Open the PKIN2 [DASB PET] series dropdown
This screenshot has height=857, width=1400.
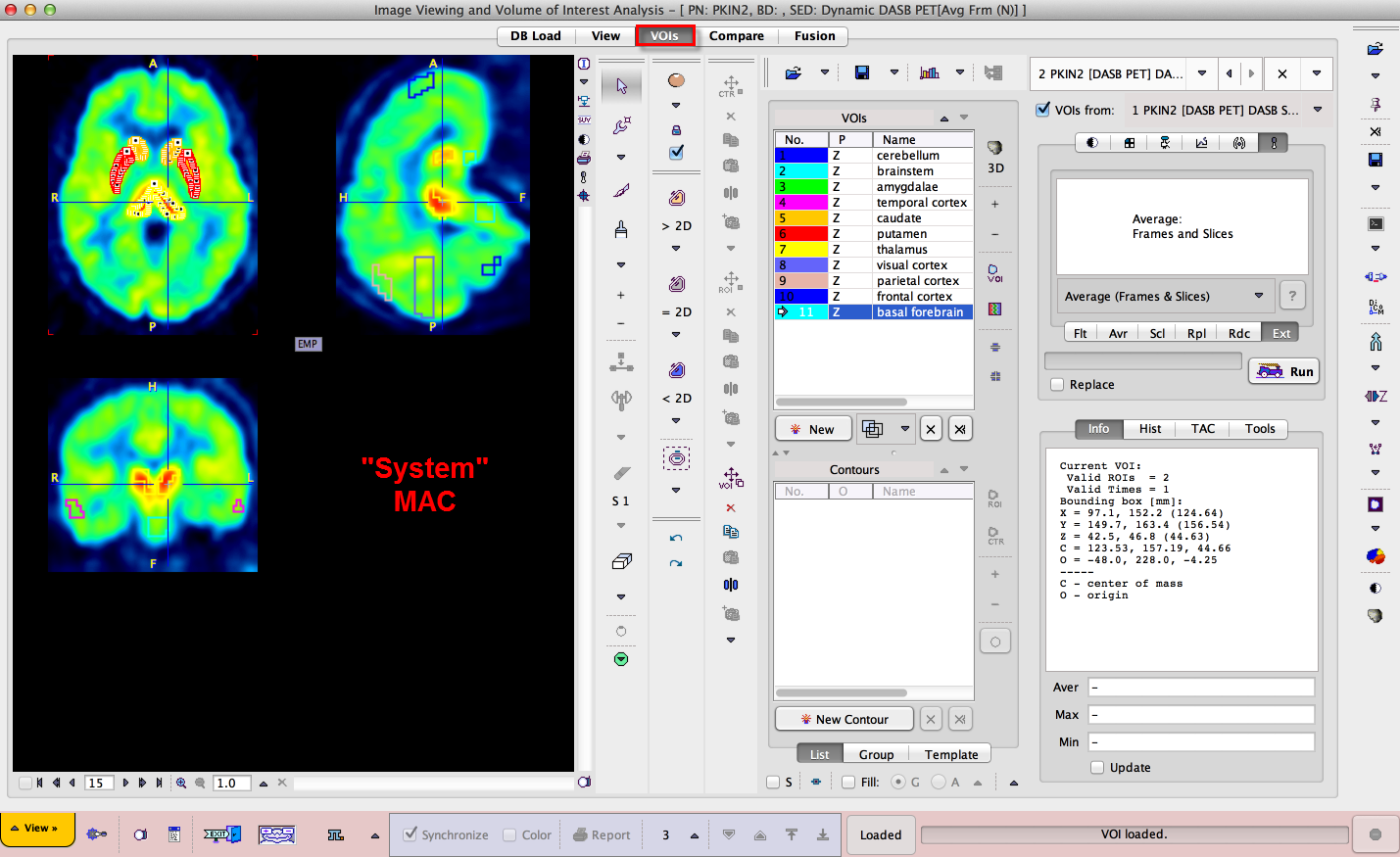[1202, 73]
